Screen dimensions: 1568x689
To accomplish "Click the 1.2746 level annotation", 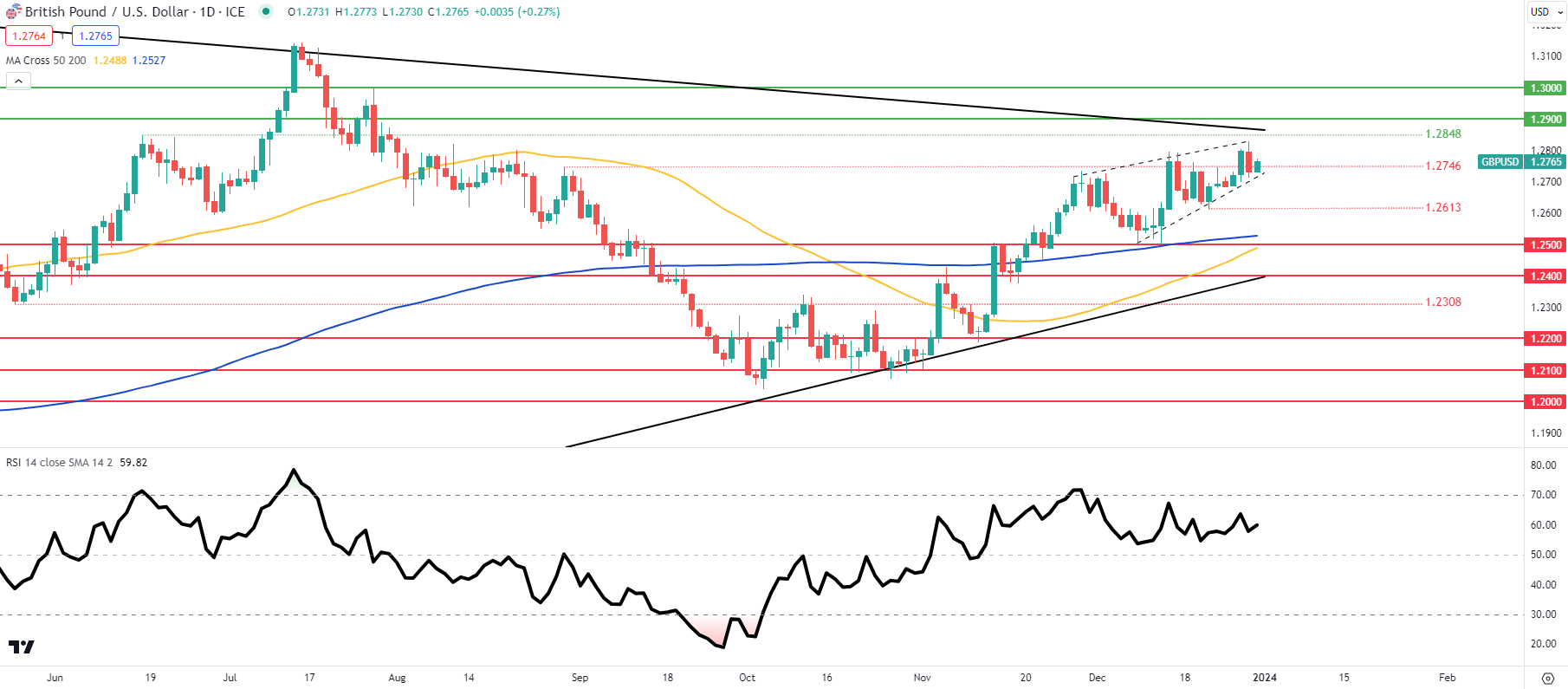I will (1443, 166).
